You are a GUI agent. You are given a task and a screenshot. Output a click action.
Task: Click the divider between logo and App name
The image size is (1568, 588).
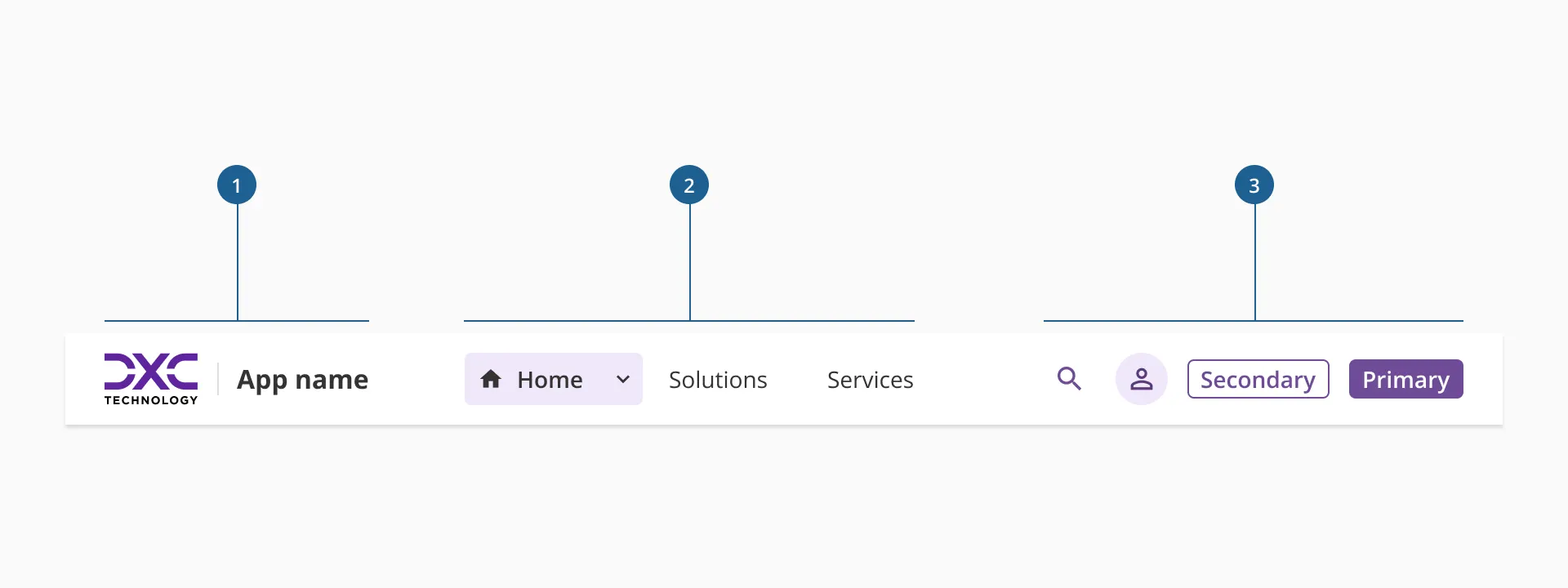pyautogui.click(x=218, y=379)
